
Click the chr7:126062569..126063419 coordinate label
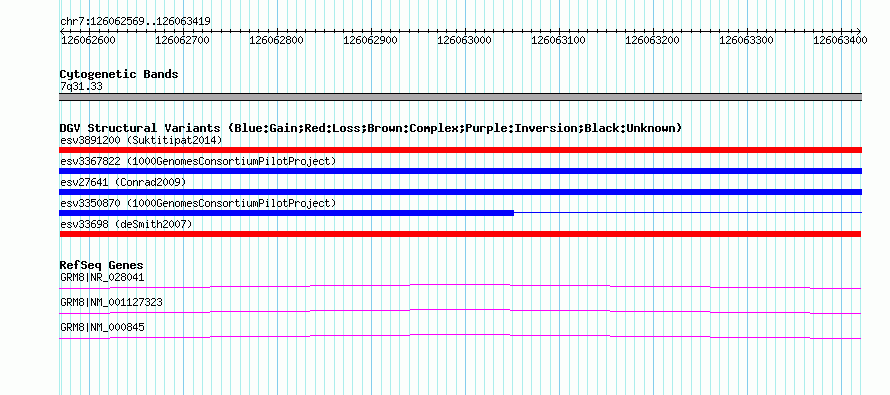coord(135,21)
